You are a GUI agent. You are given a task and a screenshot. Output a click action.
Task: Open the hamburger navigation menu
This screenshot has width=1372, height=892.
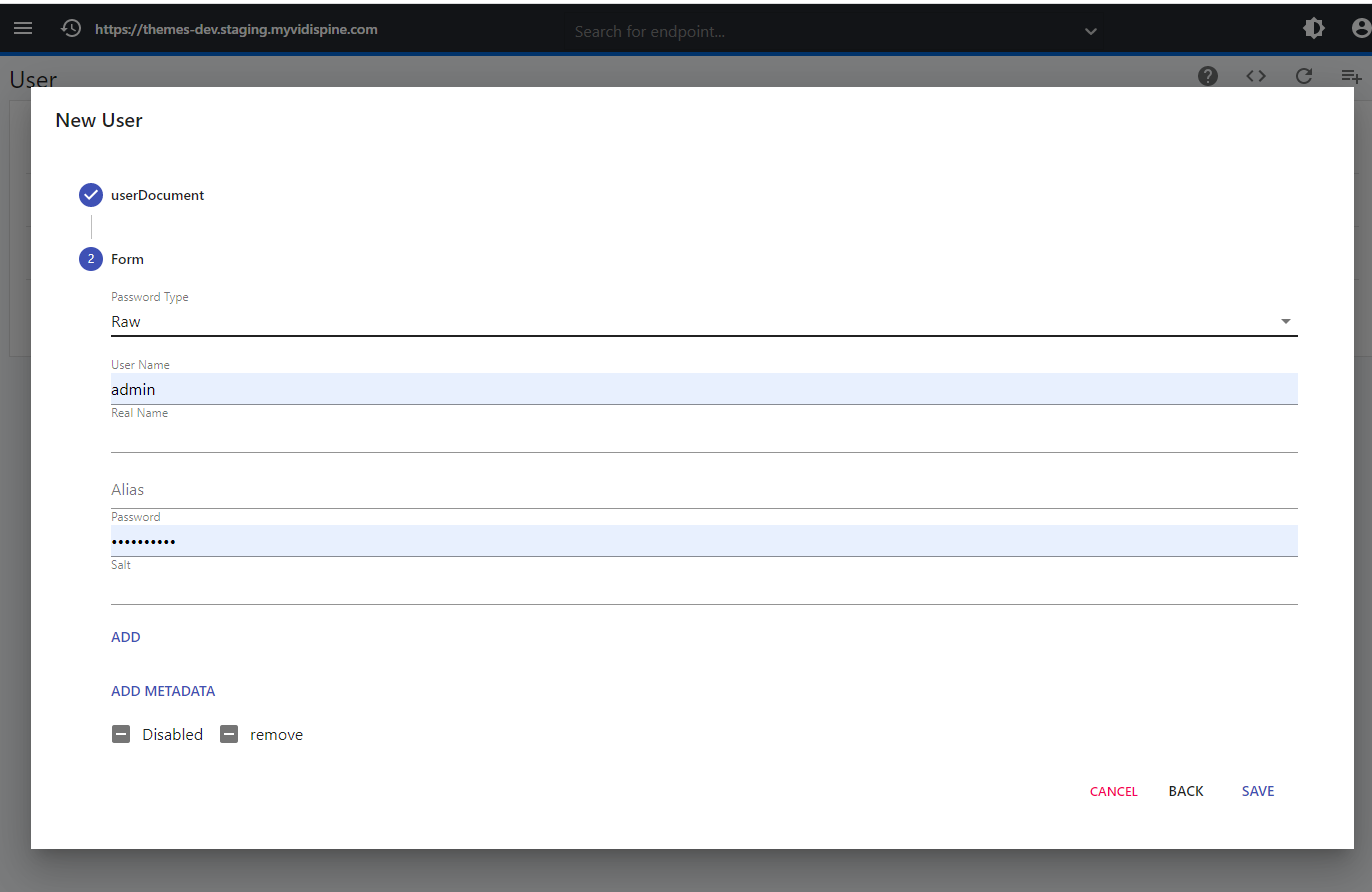[x=23, y=29]
